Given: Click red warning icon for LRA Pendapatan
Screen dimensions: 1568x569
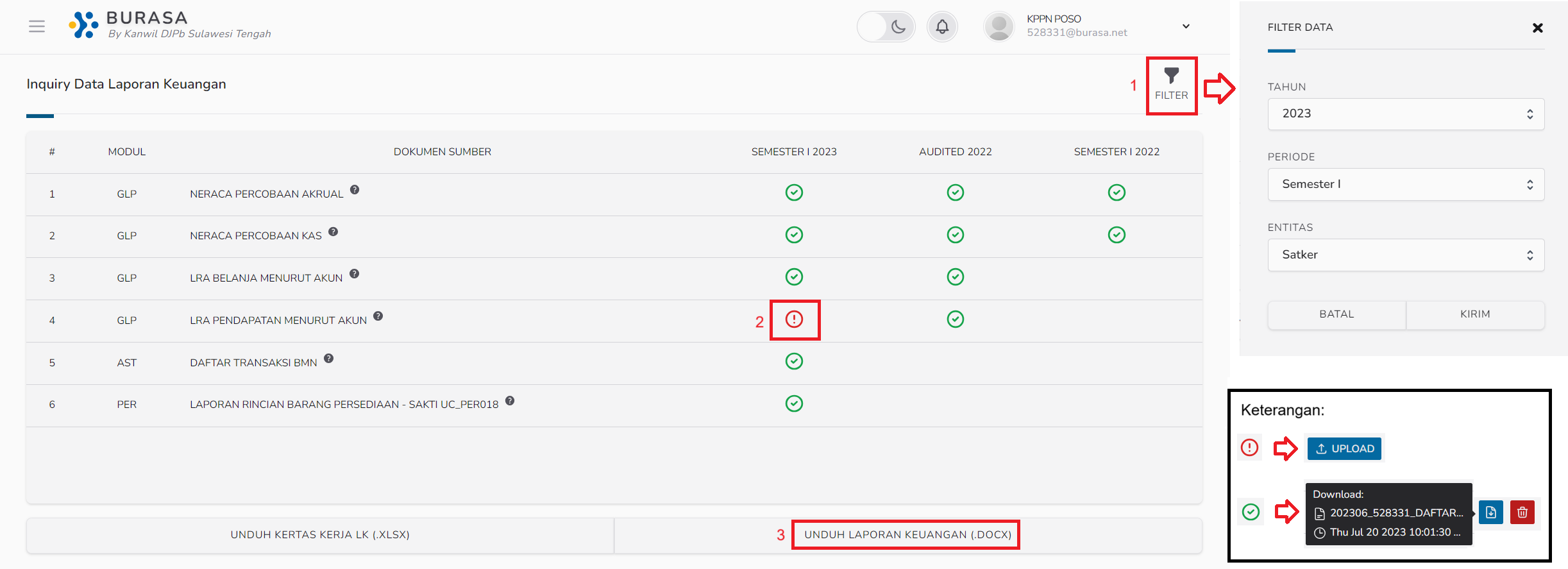Looking at the screenshot, I should (x=794, y=319).
